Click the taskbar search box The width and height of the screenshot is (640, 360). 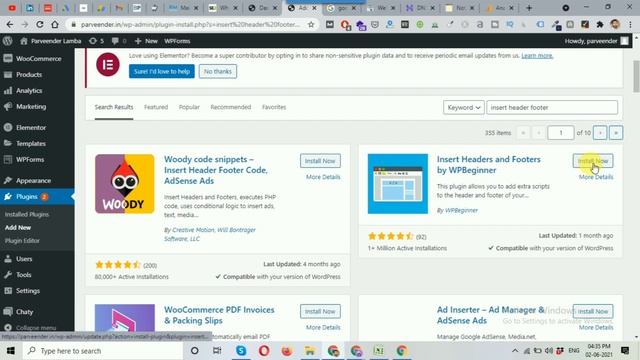pos(102,351)
